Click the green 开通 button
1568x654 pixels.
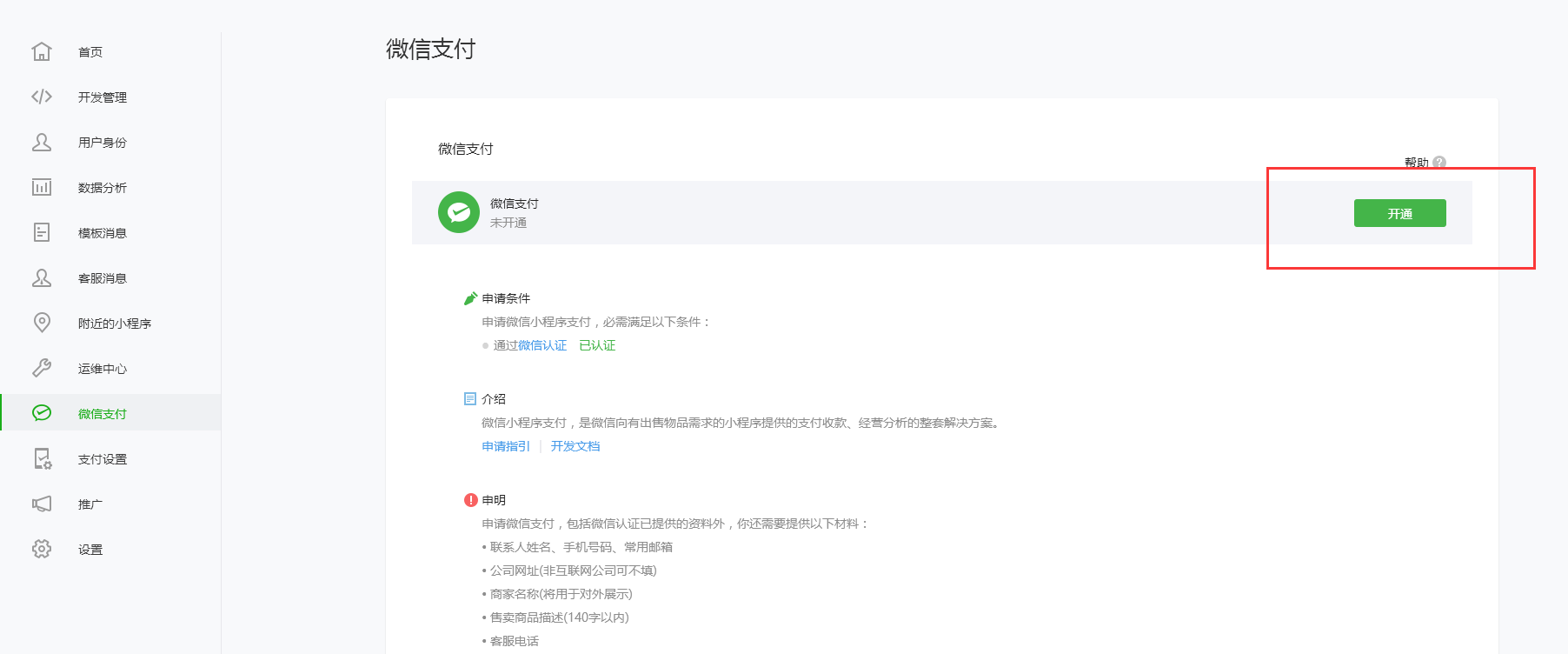point(1399,213)
